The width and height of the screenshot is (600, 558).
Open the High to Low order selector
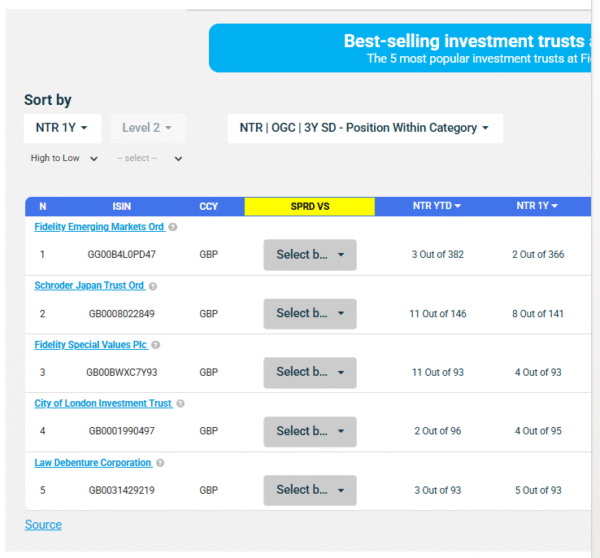(64, 158)
